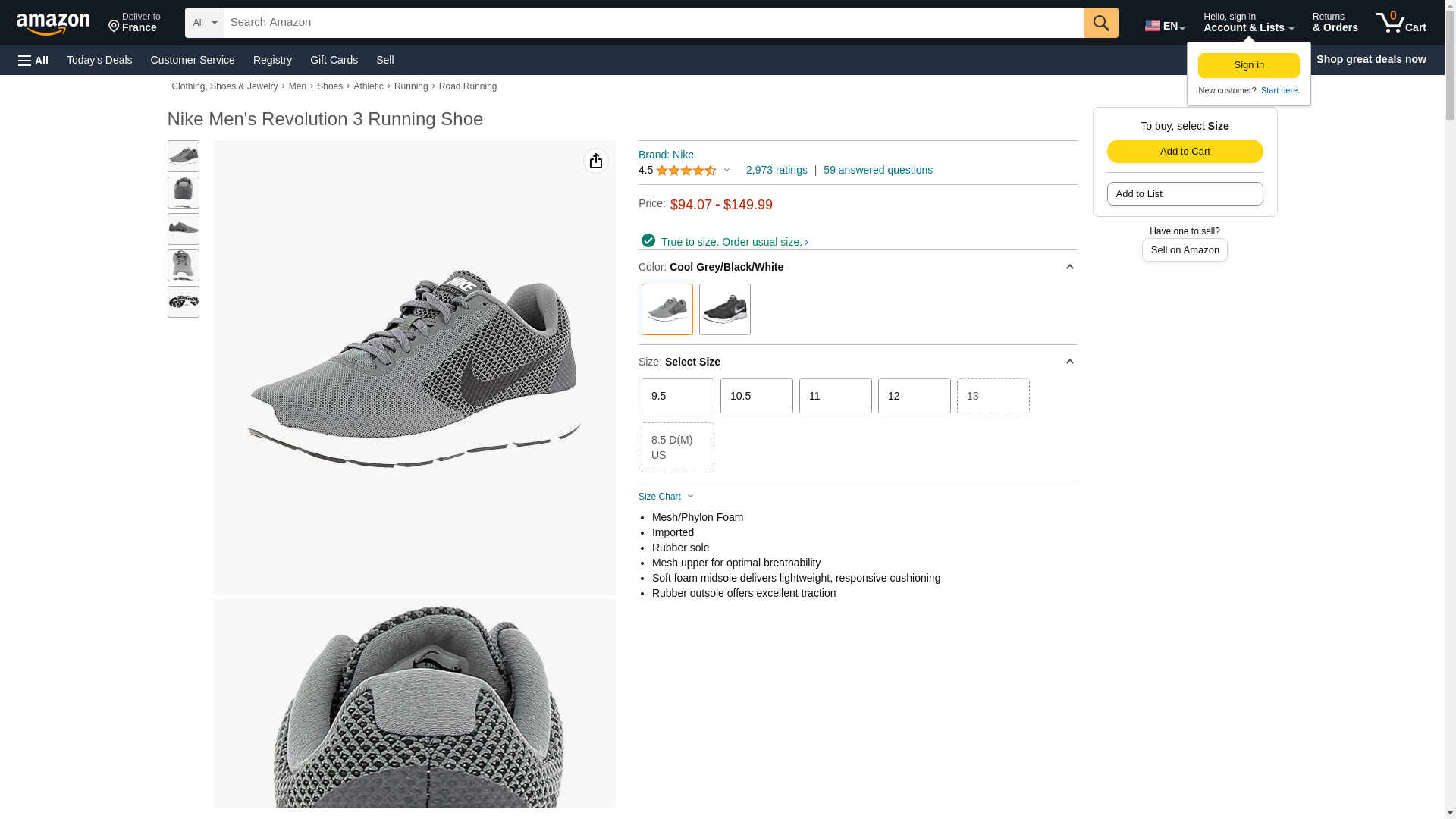Click the star rating icons
The width and height of the screenshot is (1456, 819).
click(x=686, y=171)
